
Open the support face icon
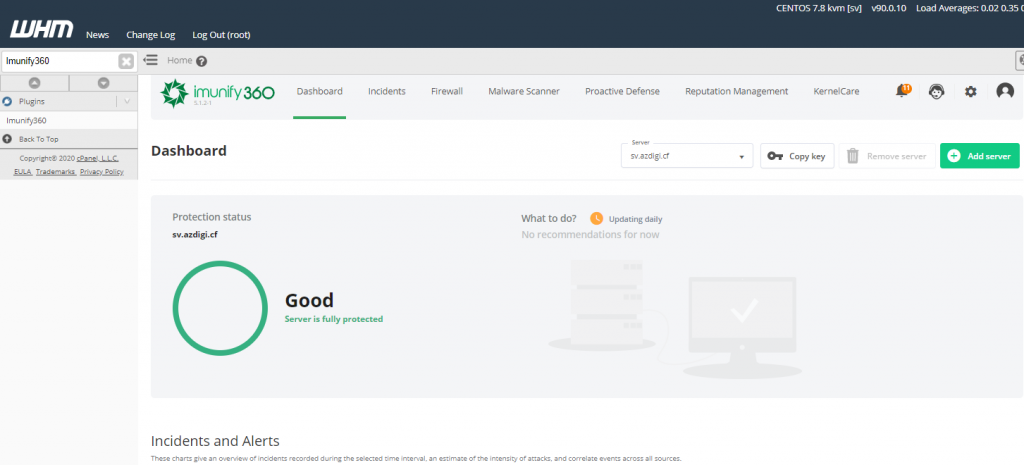(936, 92)
